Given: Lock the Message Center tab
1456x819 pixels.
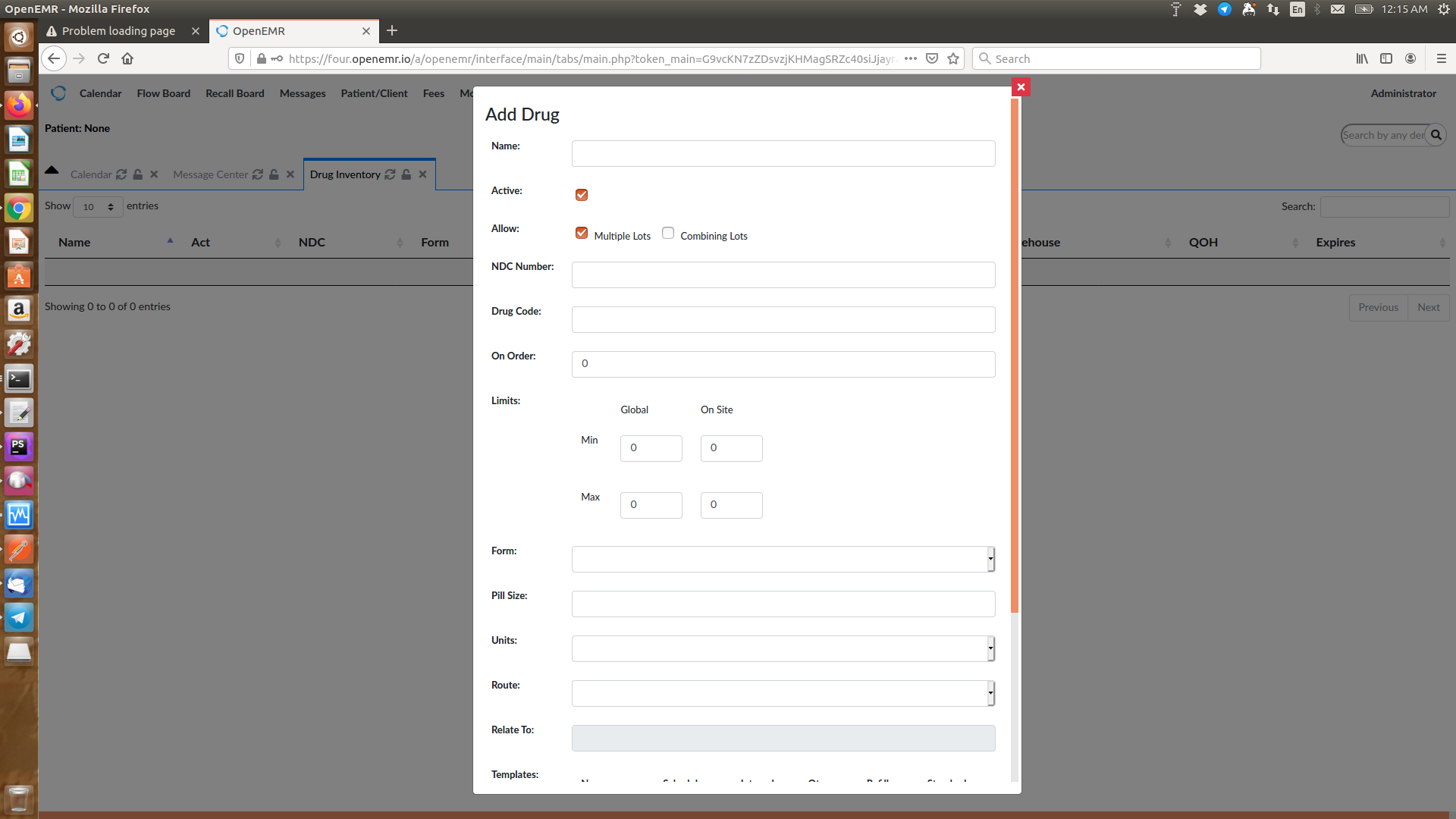Looking at the screenshot, I should tap(274, 174).
